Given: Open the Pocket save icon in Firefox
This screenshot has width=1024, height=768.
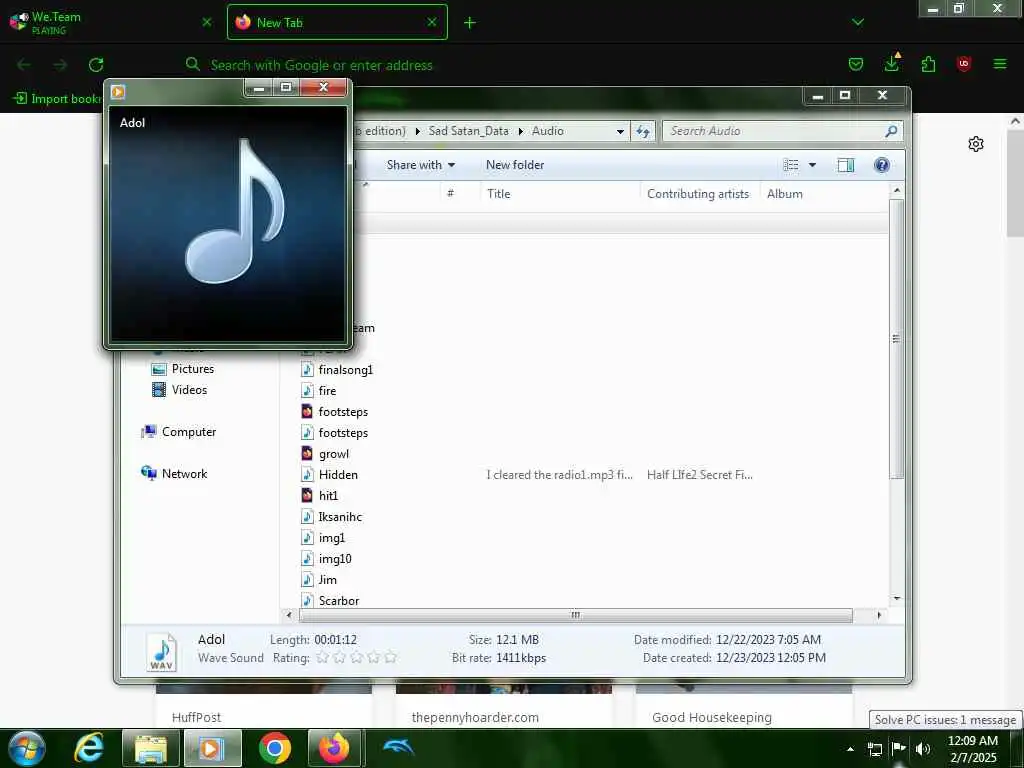Looking at the screenshot, I should [x=856, y=64].
